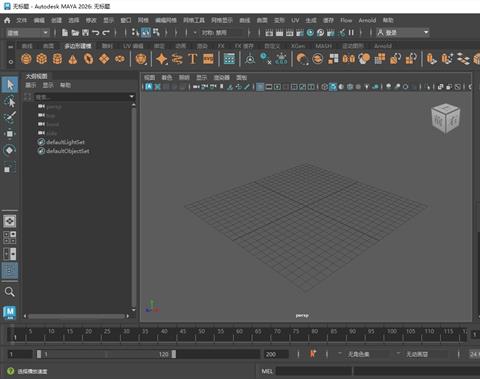Click the Undo arrow icon
Image resolution: width=480 pixels, height=379 pixels.
click(x=96, y=33)
